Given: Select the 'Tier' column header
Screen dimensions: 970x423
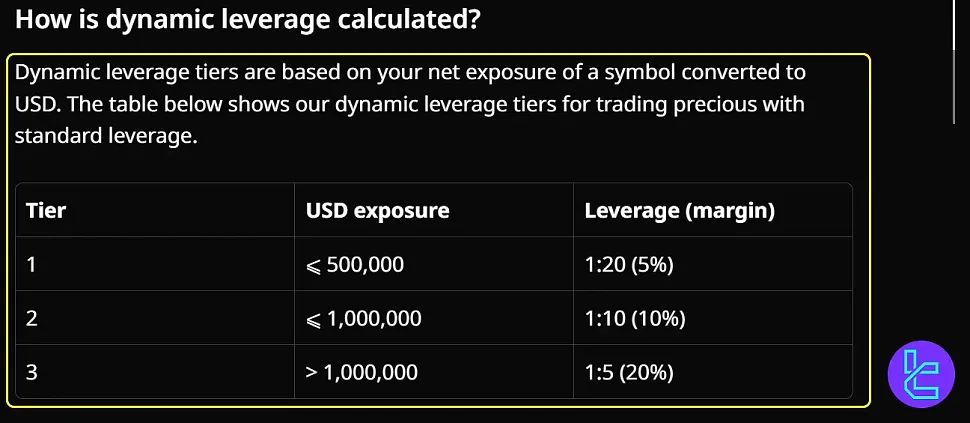Looking at the screenshot, I should [46, 210].
